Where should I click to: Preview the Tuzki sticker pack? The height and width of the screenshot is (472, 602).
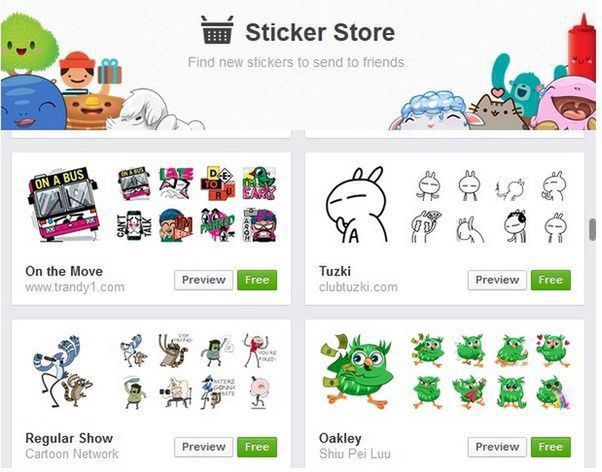(497, 280)
